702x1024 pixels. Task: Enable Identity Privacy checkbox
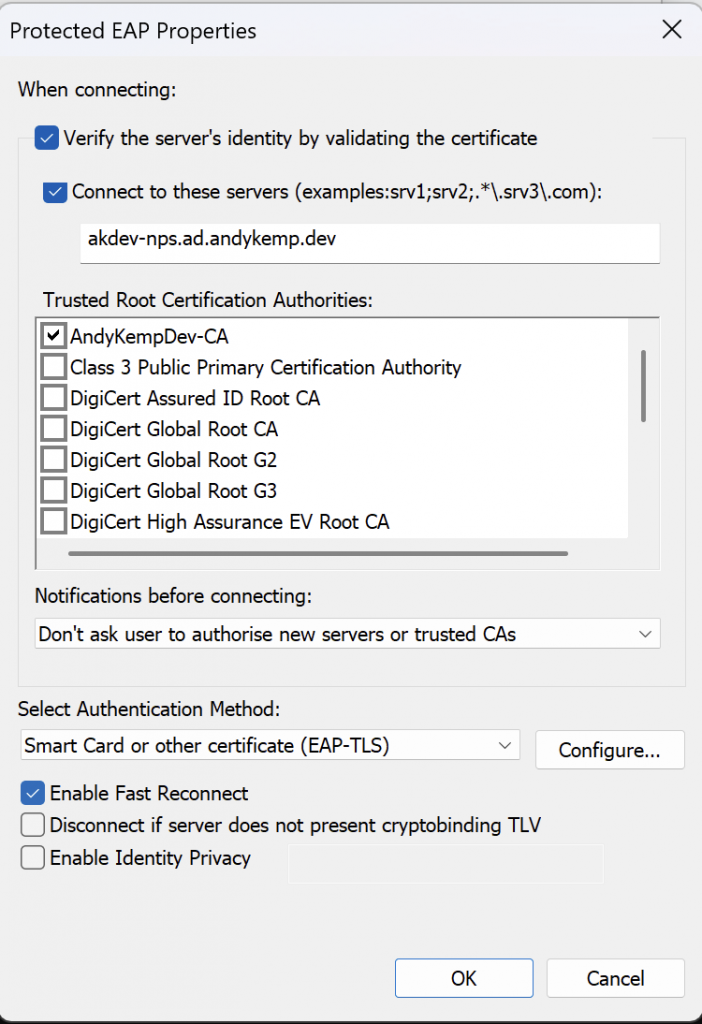pyautogui.click(x=33, y=857)
